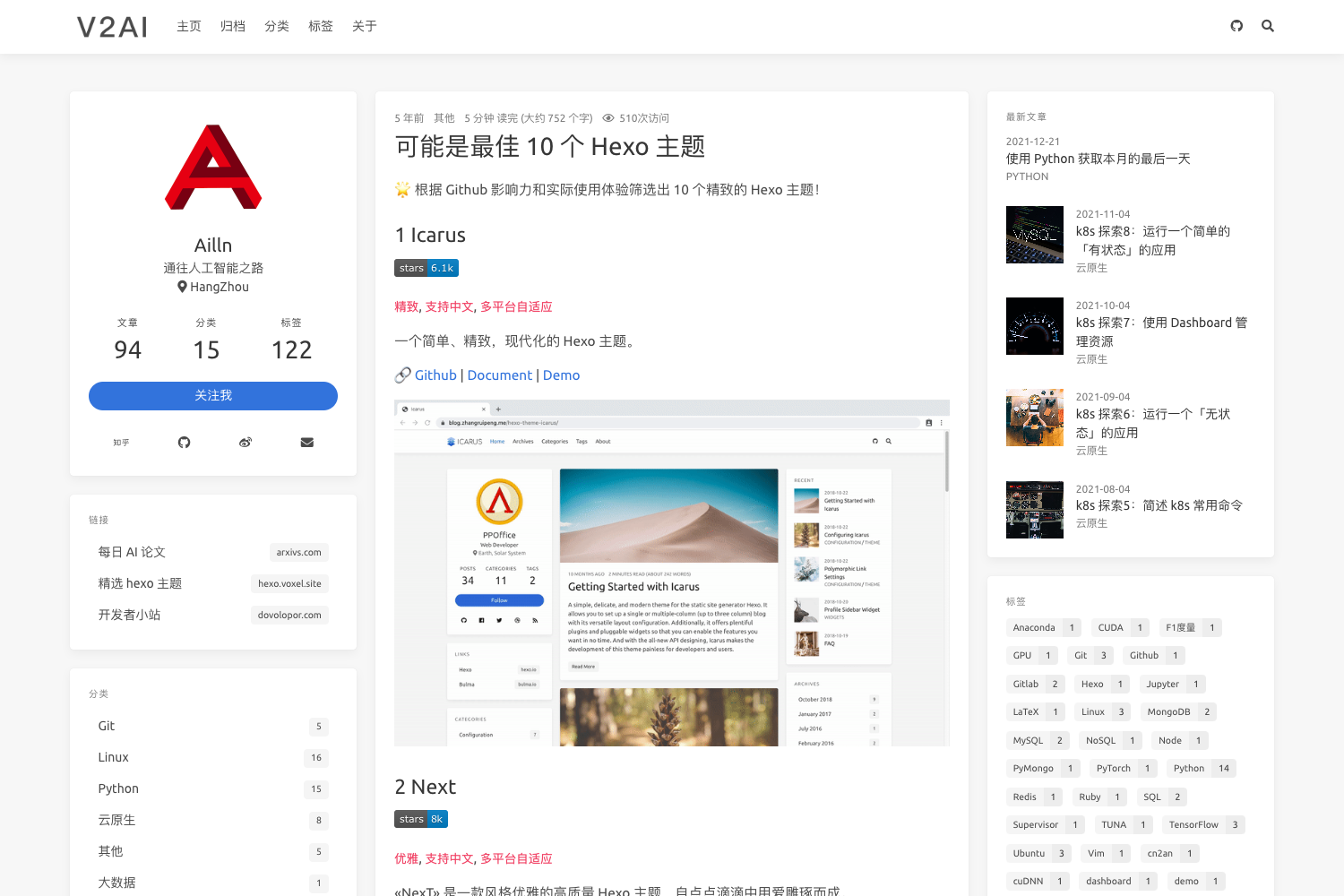1344x896 pixels.
Task: Click the 其他 category in post meta
Action: pos(444,118)
